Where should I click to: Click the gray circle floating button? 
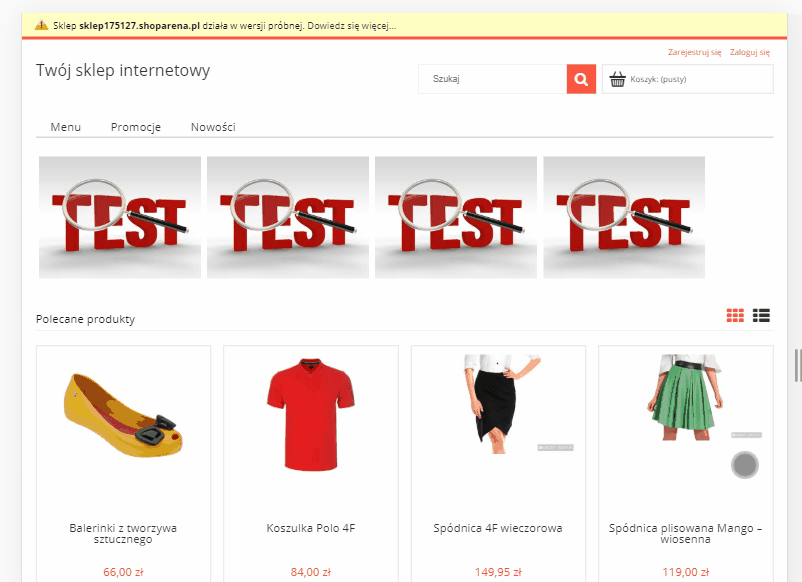pyautogui.click(x=745, y=465)
